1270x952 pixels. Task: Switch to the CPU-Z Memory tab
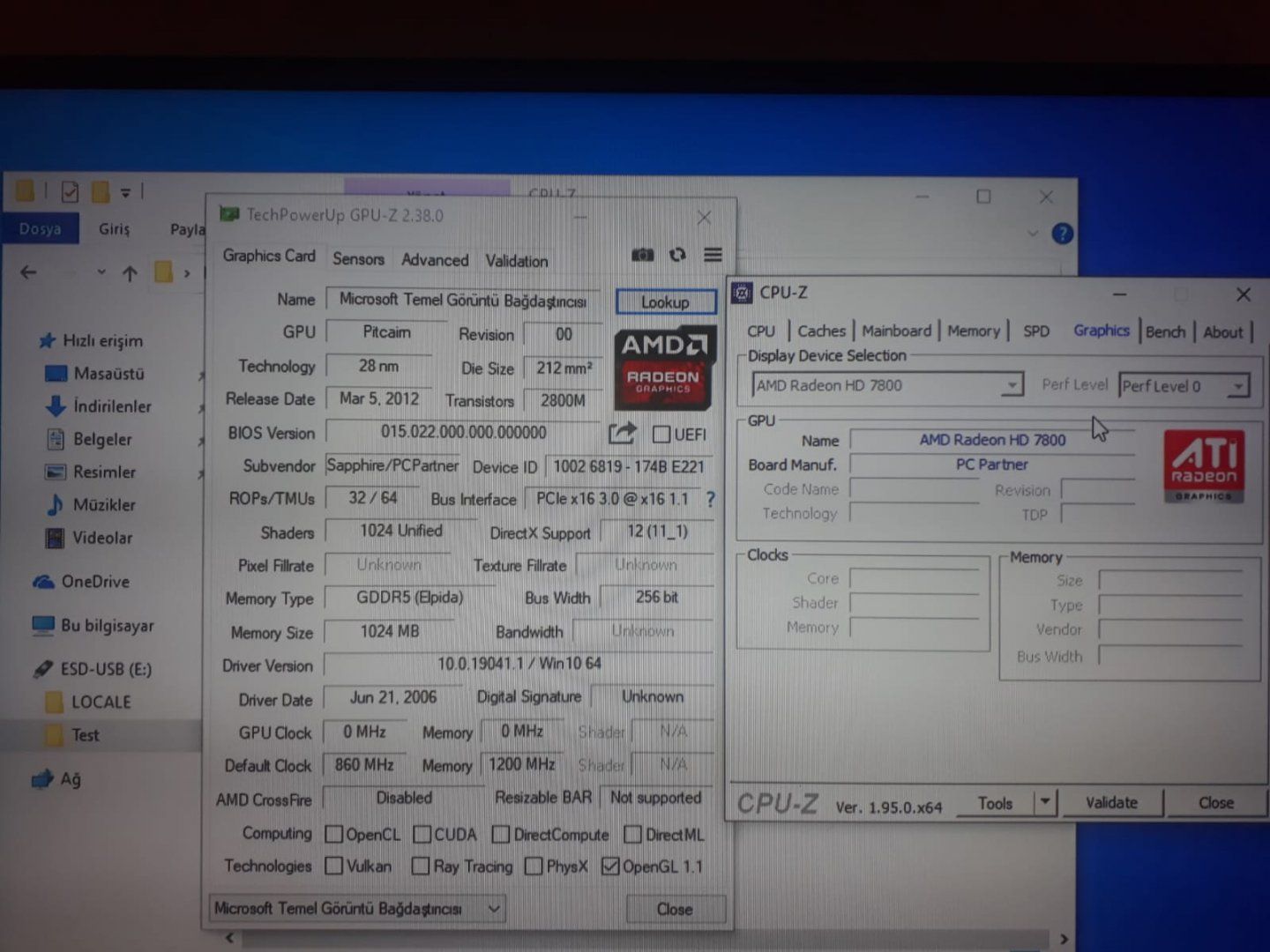974,331
